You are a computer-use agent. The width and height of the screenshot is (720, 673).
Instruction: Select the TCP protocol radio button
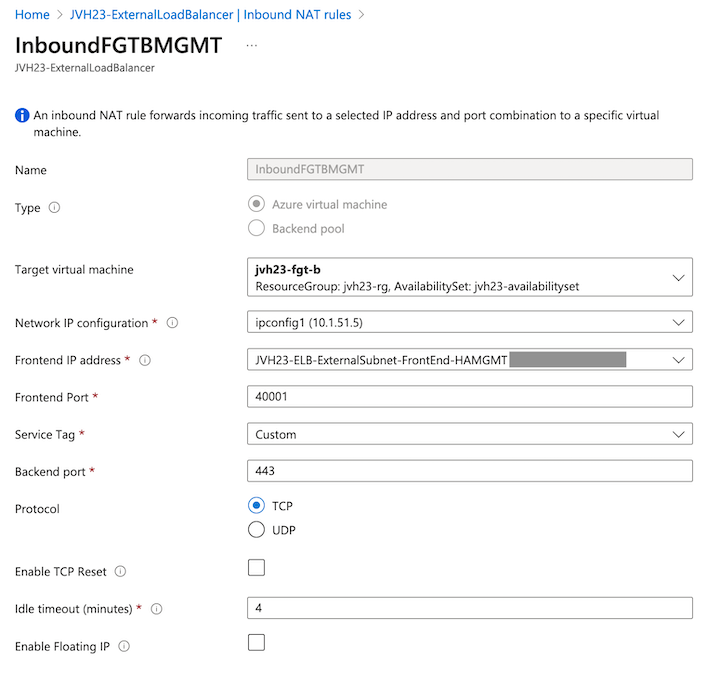click(x=256, y=506)
